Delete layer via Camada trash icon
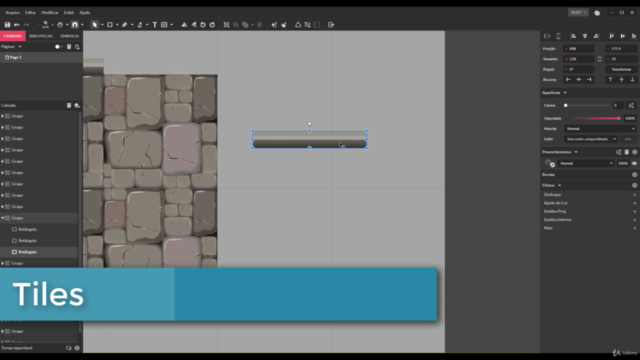 pos(69,105)
